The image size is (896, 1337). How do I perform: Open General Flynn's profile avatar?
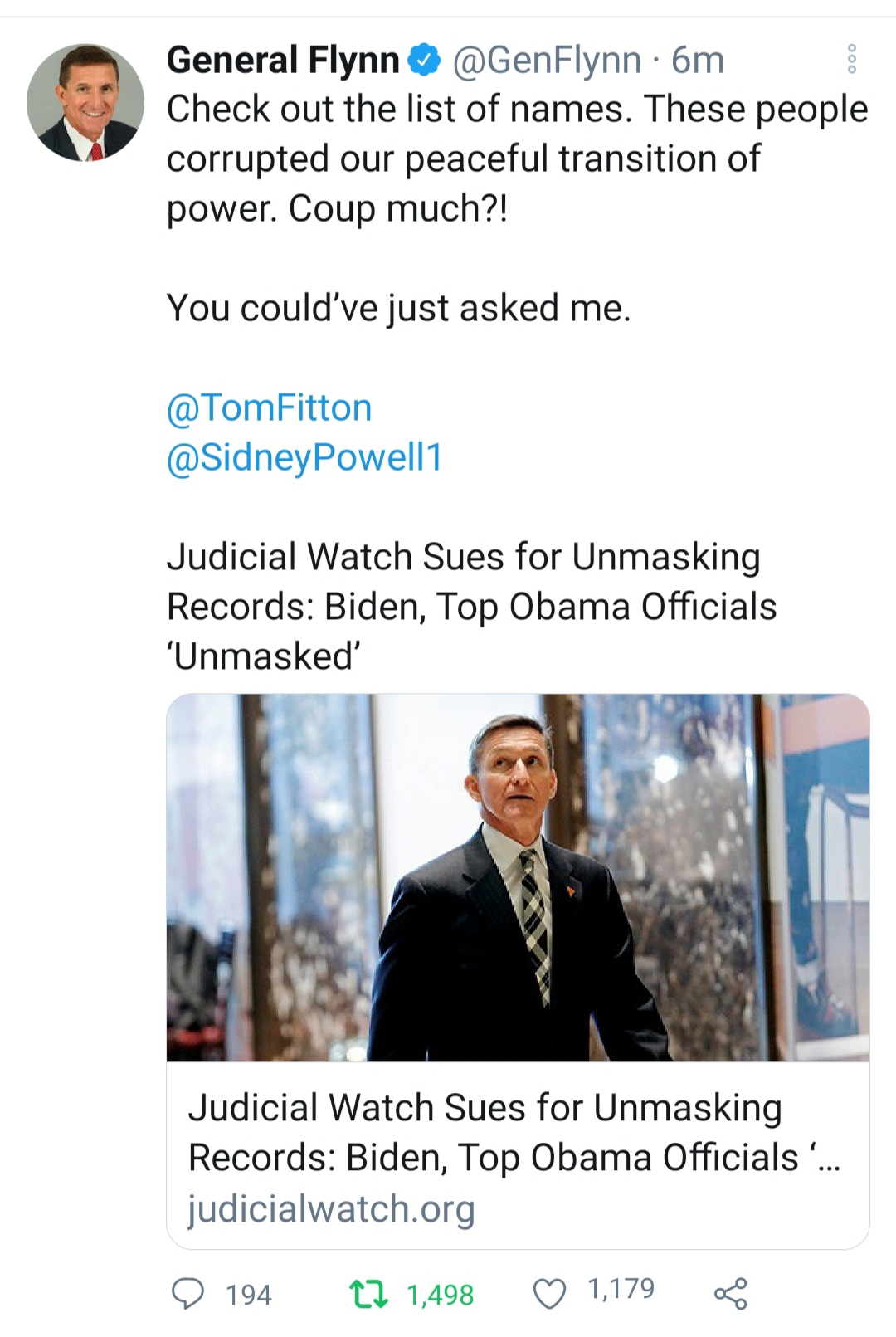pos(85,103)
